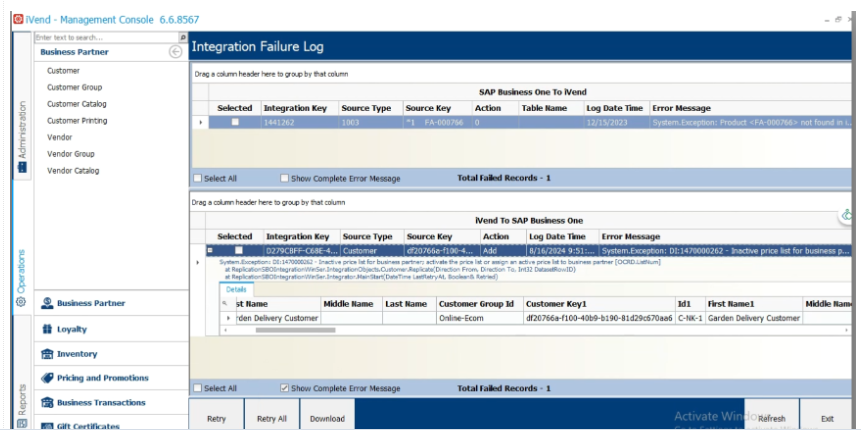
Task: Click the Gift Certificates module icon
Action: tap(47, 426)
